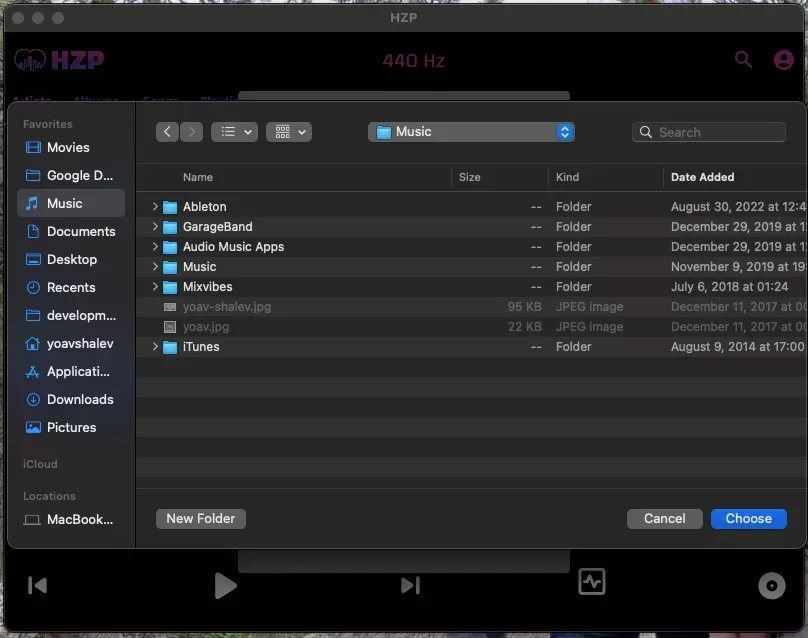Click the magnifier search icon in HZP header
The image size is (808, 638).
(743, 60)
